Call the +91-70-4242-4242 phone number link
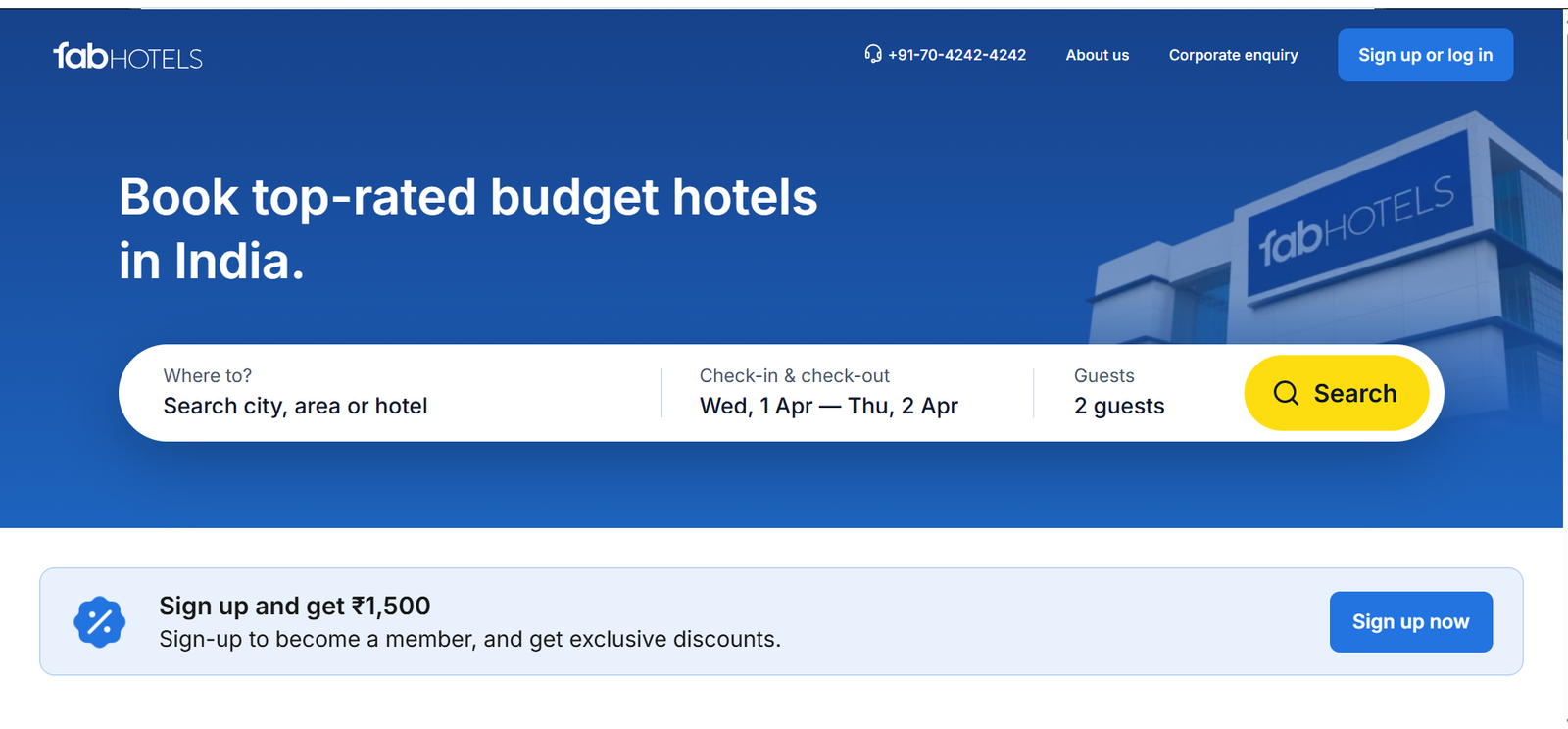This screenshot has height=729, width=1568. 956,55
